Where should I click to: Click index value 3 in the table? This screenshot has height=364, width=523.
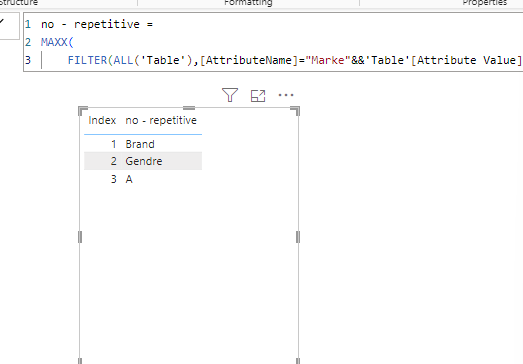click(x=114, y=179)
